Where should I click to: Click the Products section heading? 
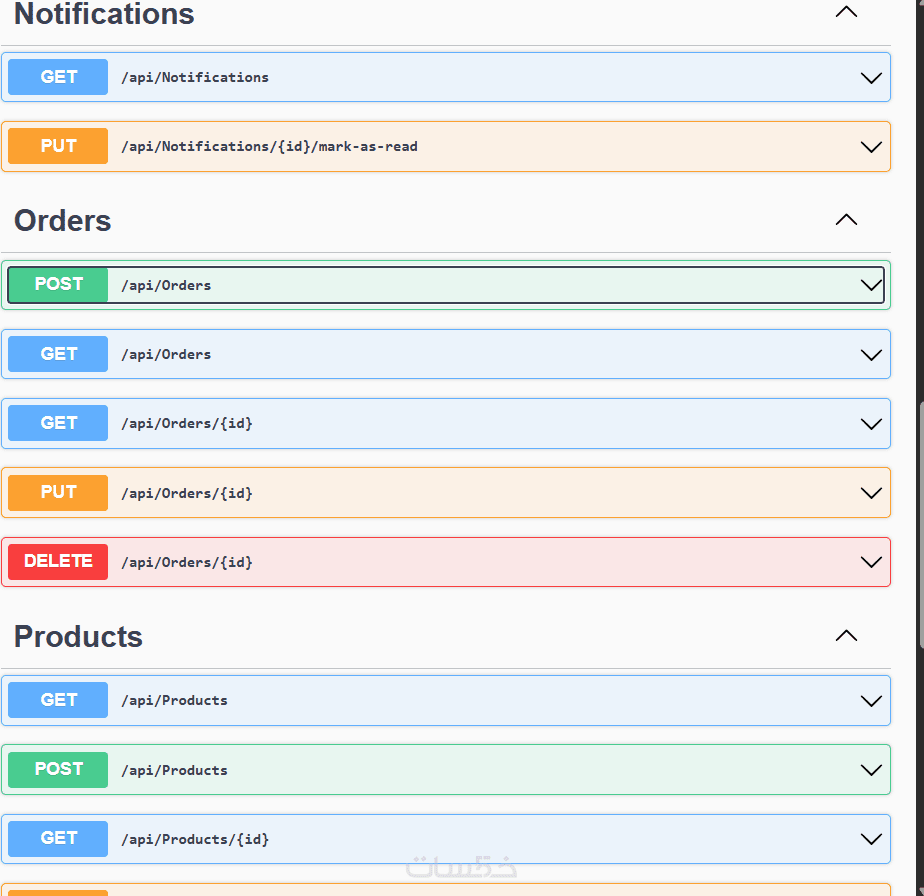coord(79,637)
